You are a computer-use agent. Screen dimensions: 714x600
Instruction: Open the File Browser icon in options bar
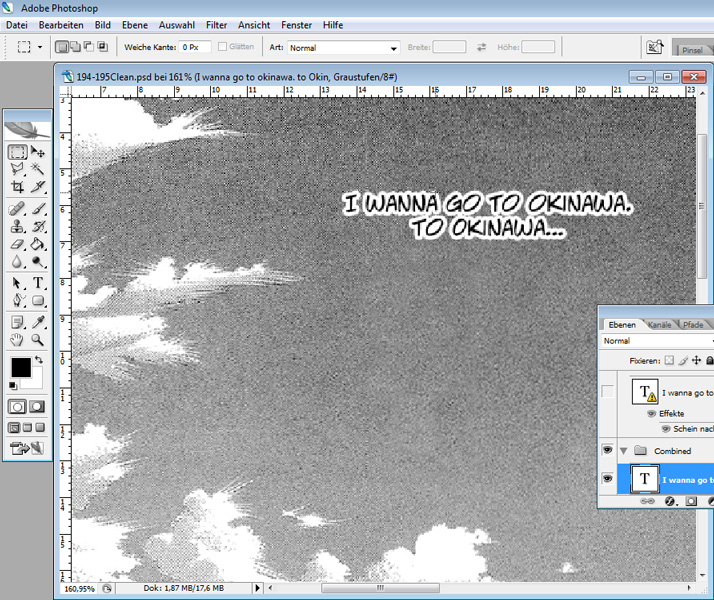pyautogui.click(x=655, y=47)
